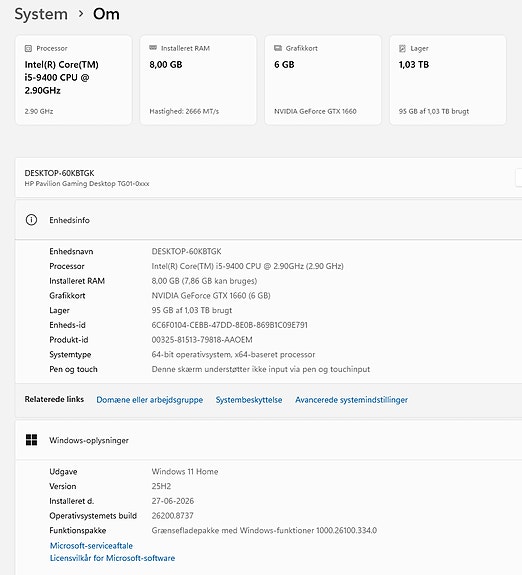
Task: Open Domæne eller arbejdsgruppe link
Action: coord(150,400)
